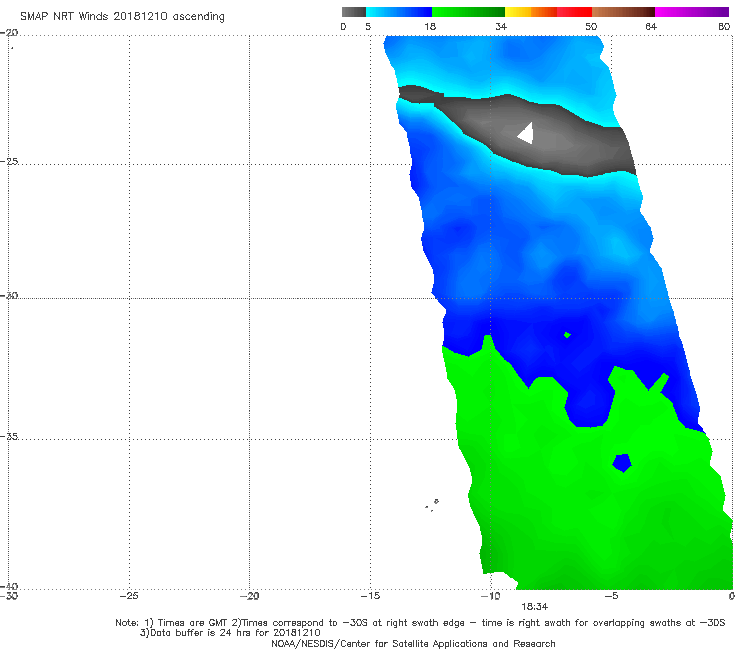Click the small blue patch inside the green region
740x650 pixels.
622,463
